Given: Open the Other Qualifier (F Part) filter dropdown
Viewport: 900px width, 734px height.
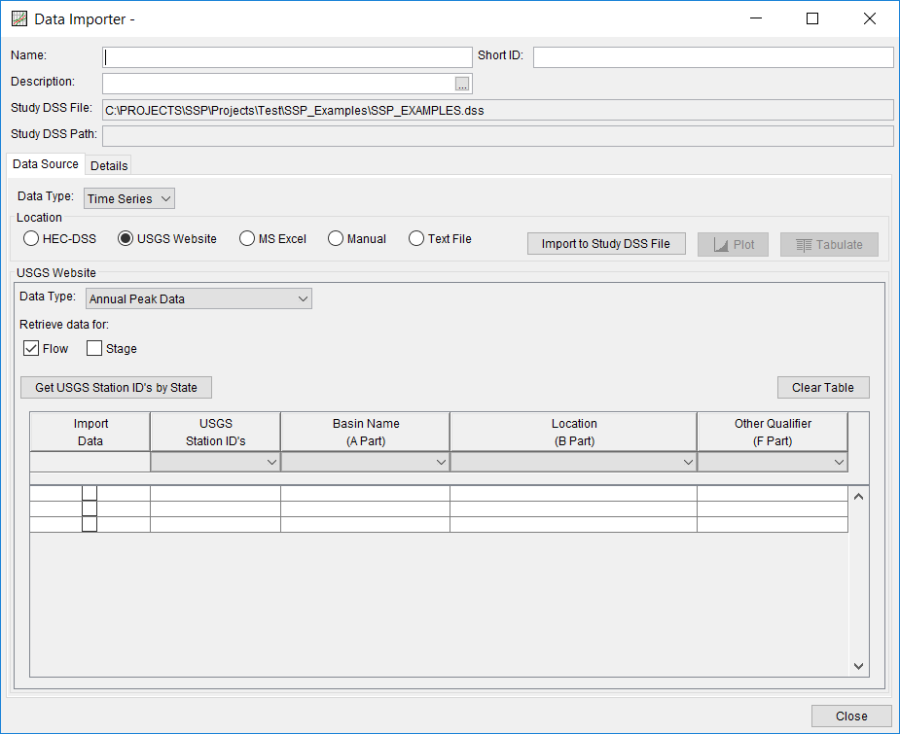Looking at the screenshot, I should (x=773, y=462).
